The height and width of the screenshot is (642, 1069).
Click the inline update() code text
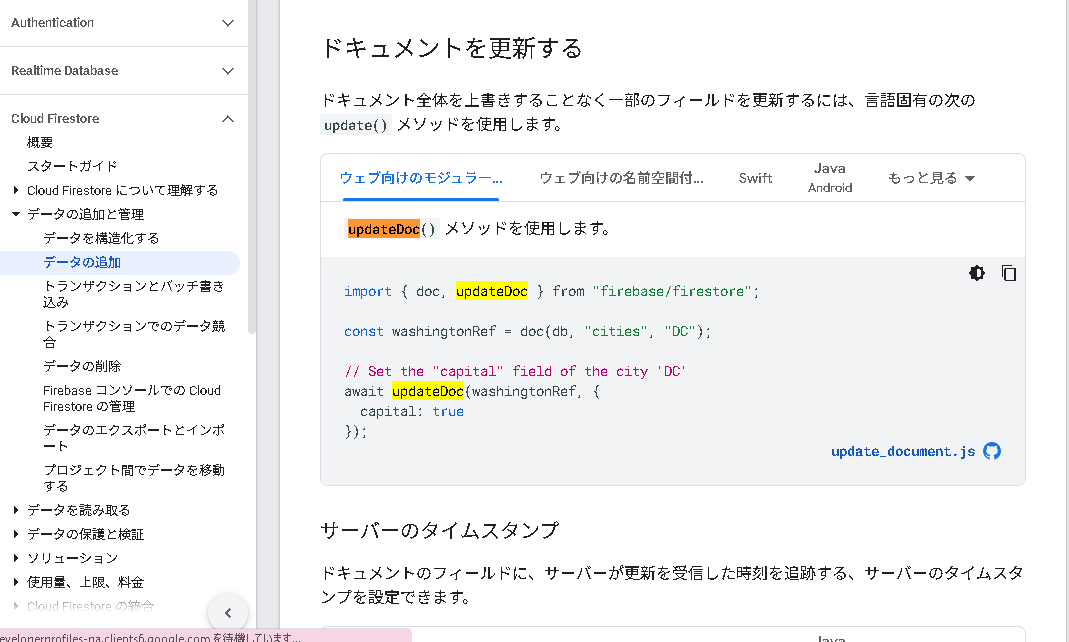click(355, 125)
